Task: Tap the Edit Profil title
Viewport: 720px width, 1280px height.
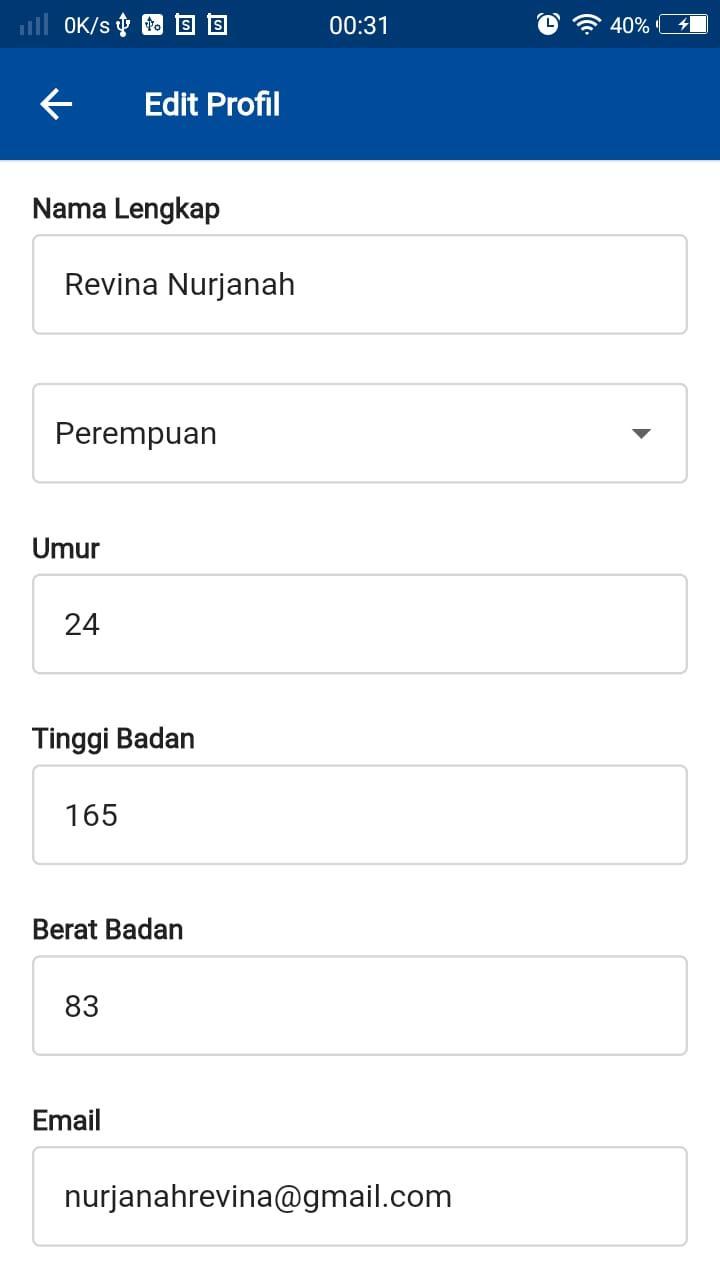Action: pos(212,105)
